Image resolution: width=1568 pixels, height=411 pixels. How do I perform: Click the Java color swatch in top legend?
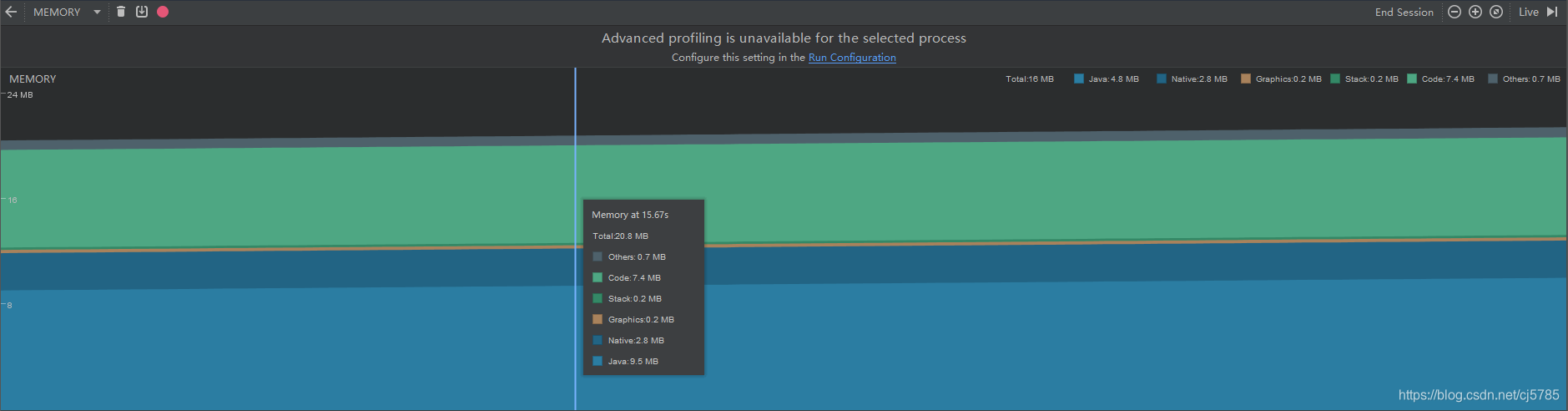click(1079, 79)
